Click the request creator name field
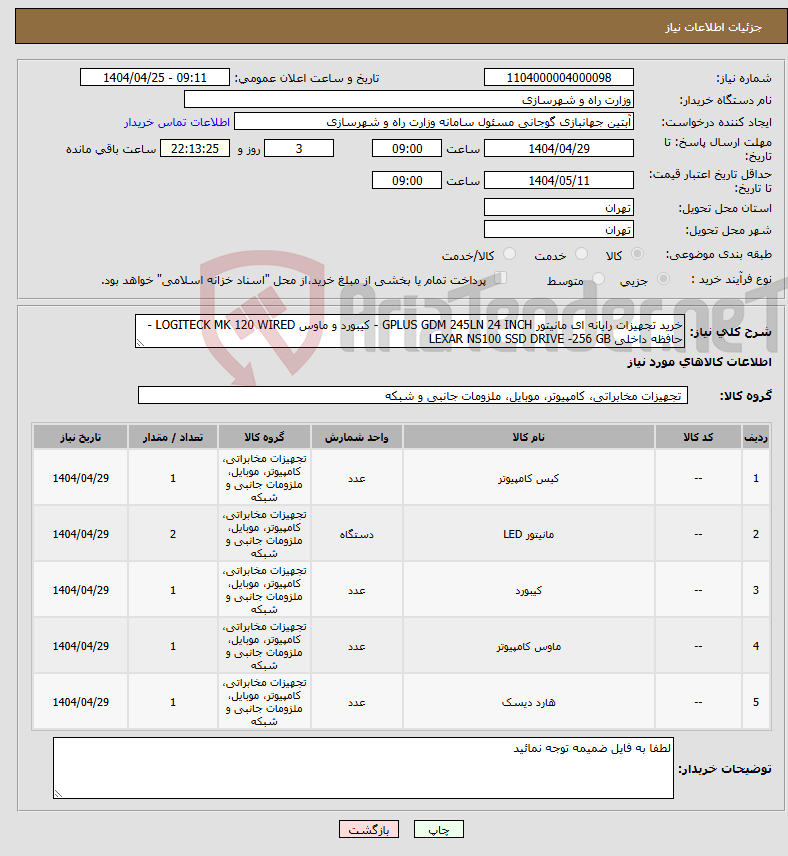 pos(434,122)
